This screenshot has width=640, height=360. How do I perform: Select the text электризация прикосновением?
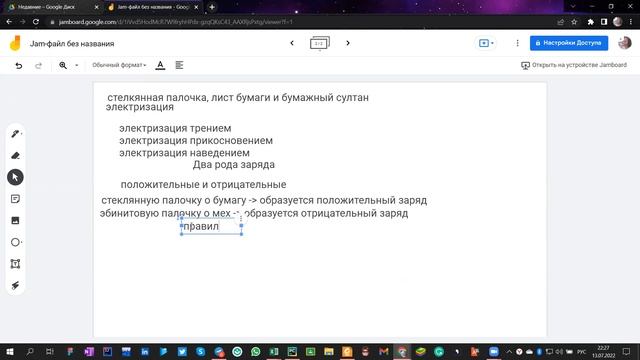196,140
